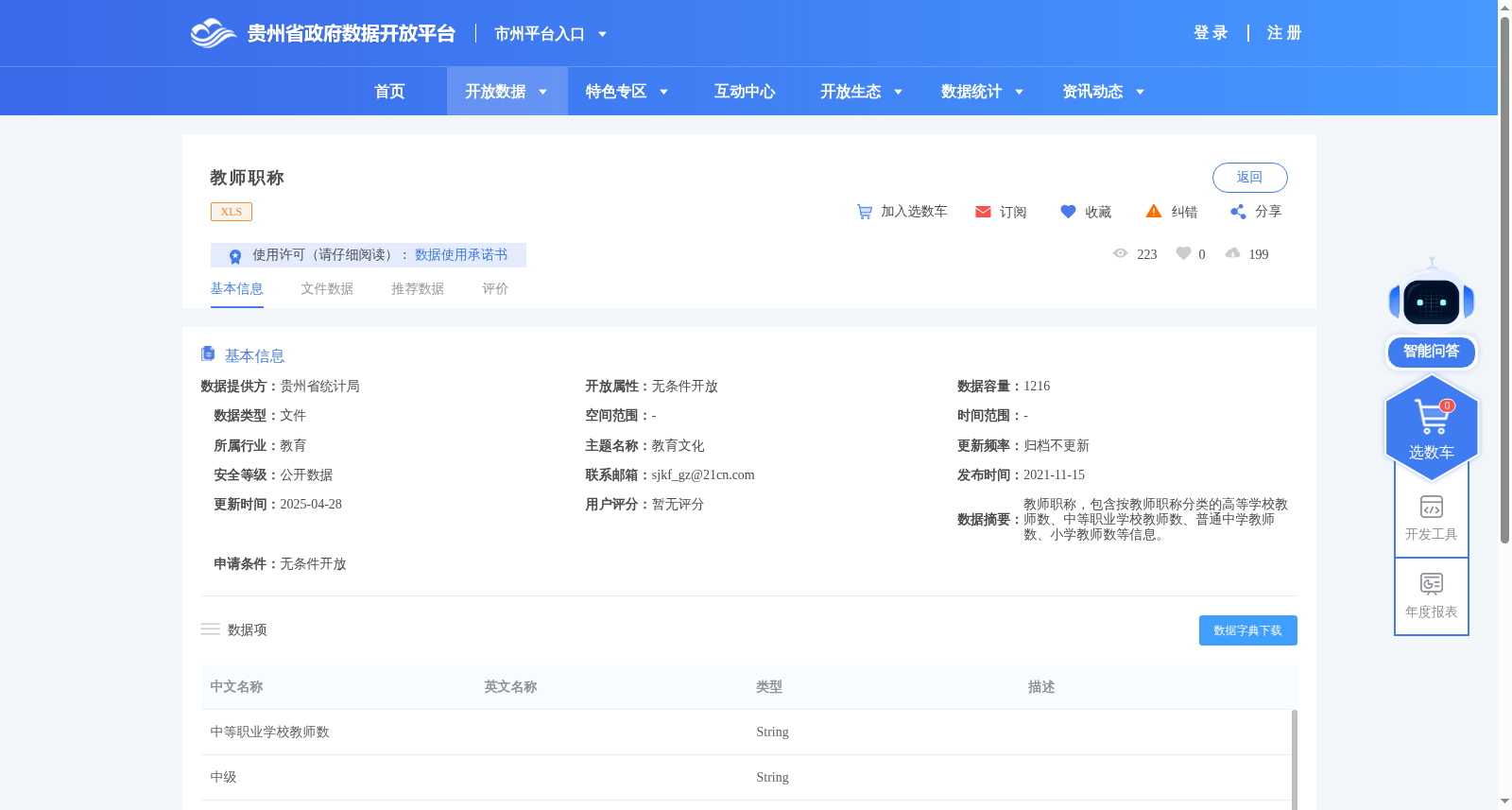The width and height of the screenshot is (1512, 810).
Task: Click data capacity value 1216
Action: 1037,387
